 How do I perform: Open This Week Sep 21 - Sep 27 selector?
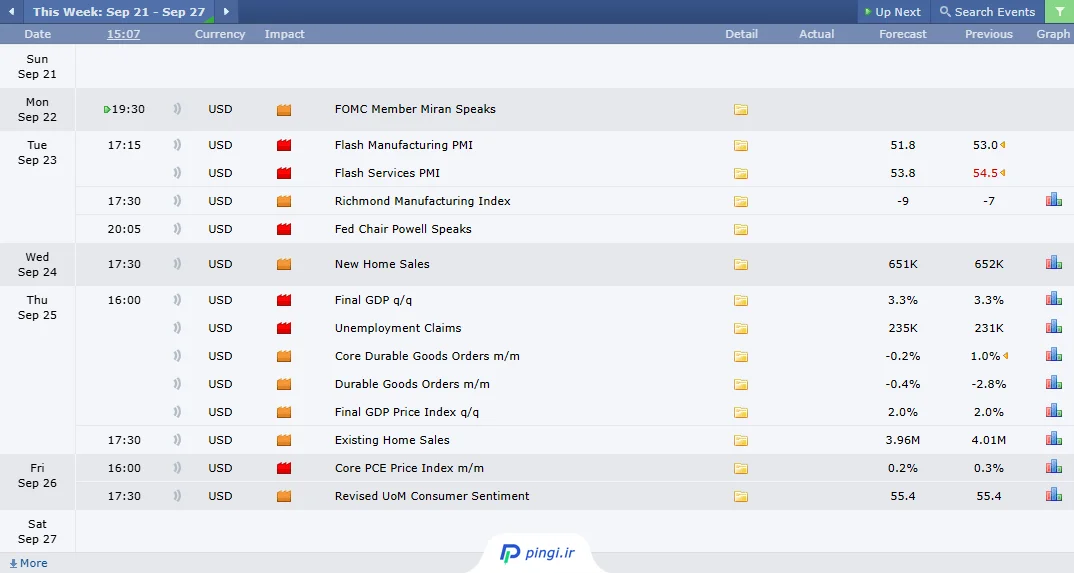point(118,12)
